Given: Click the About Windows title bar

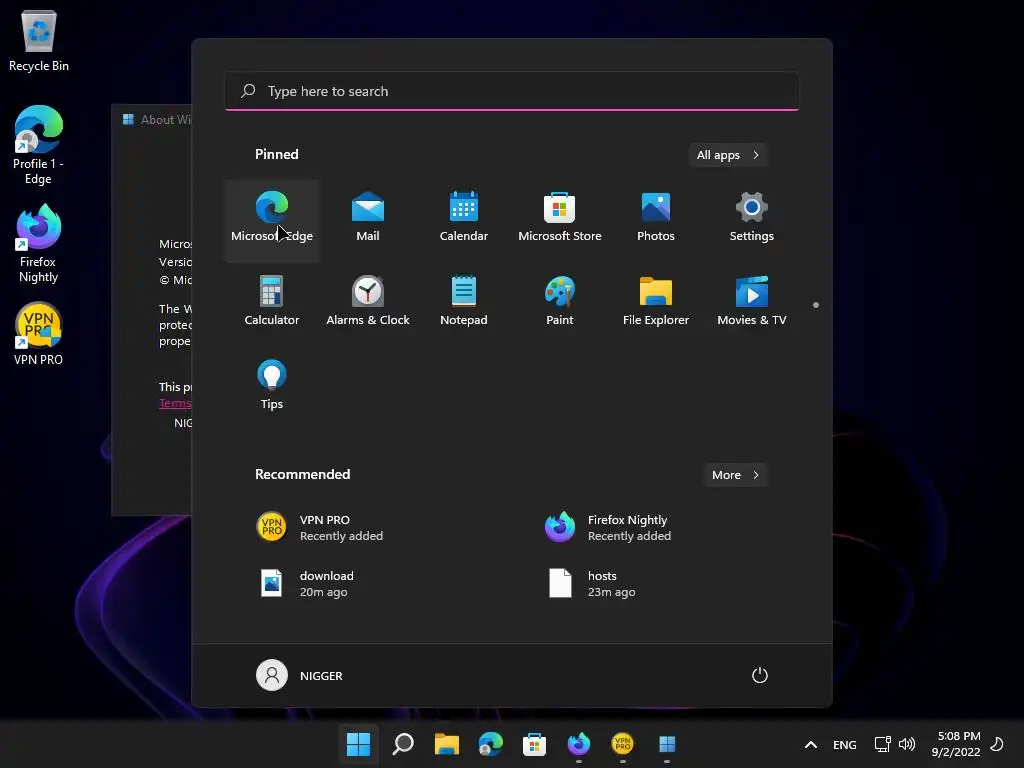Looking at the screenshot, I should coord(152,120).
